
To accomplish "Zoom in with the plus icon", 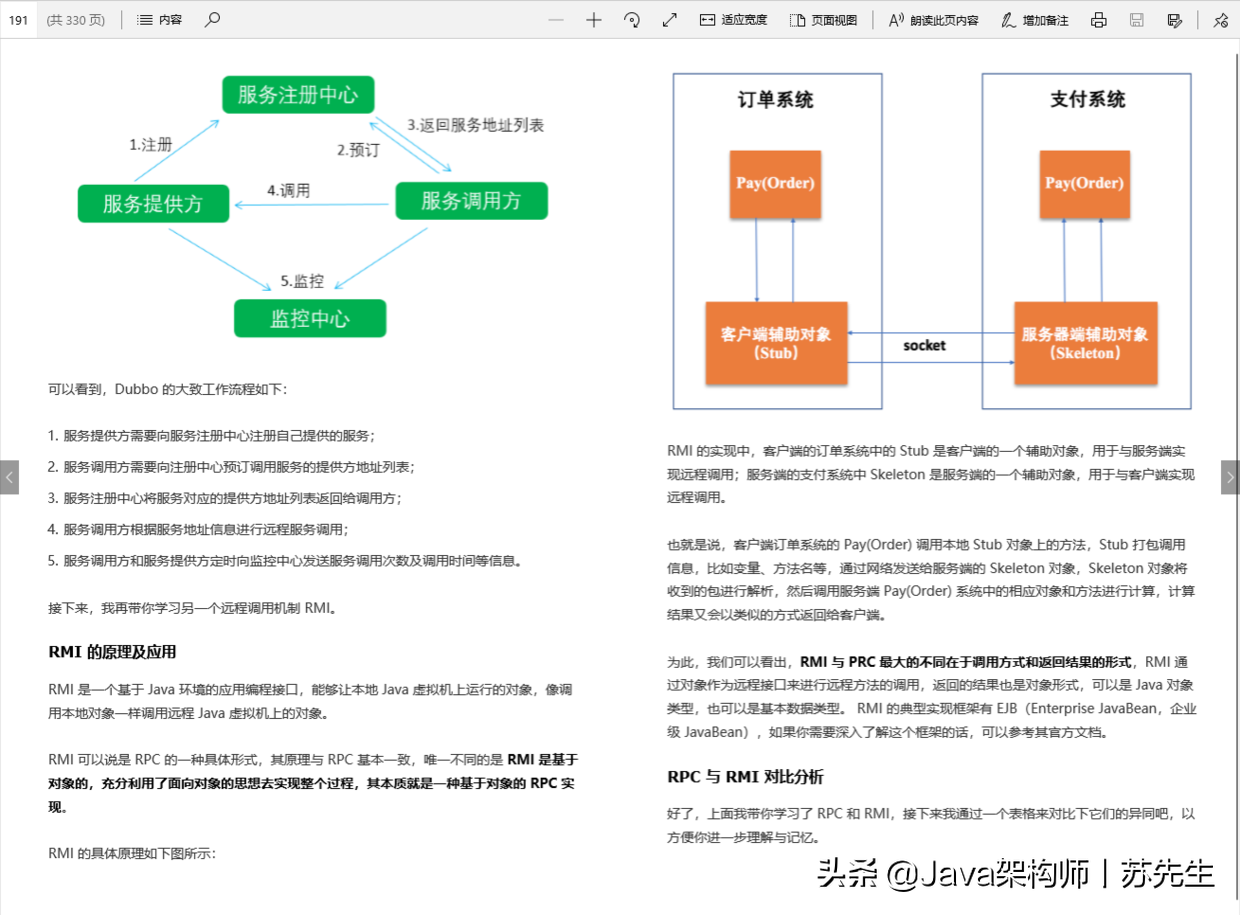I will point(594,20).
